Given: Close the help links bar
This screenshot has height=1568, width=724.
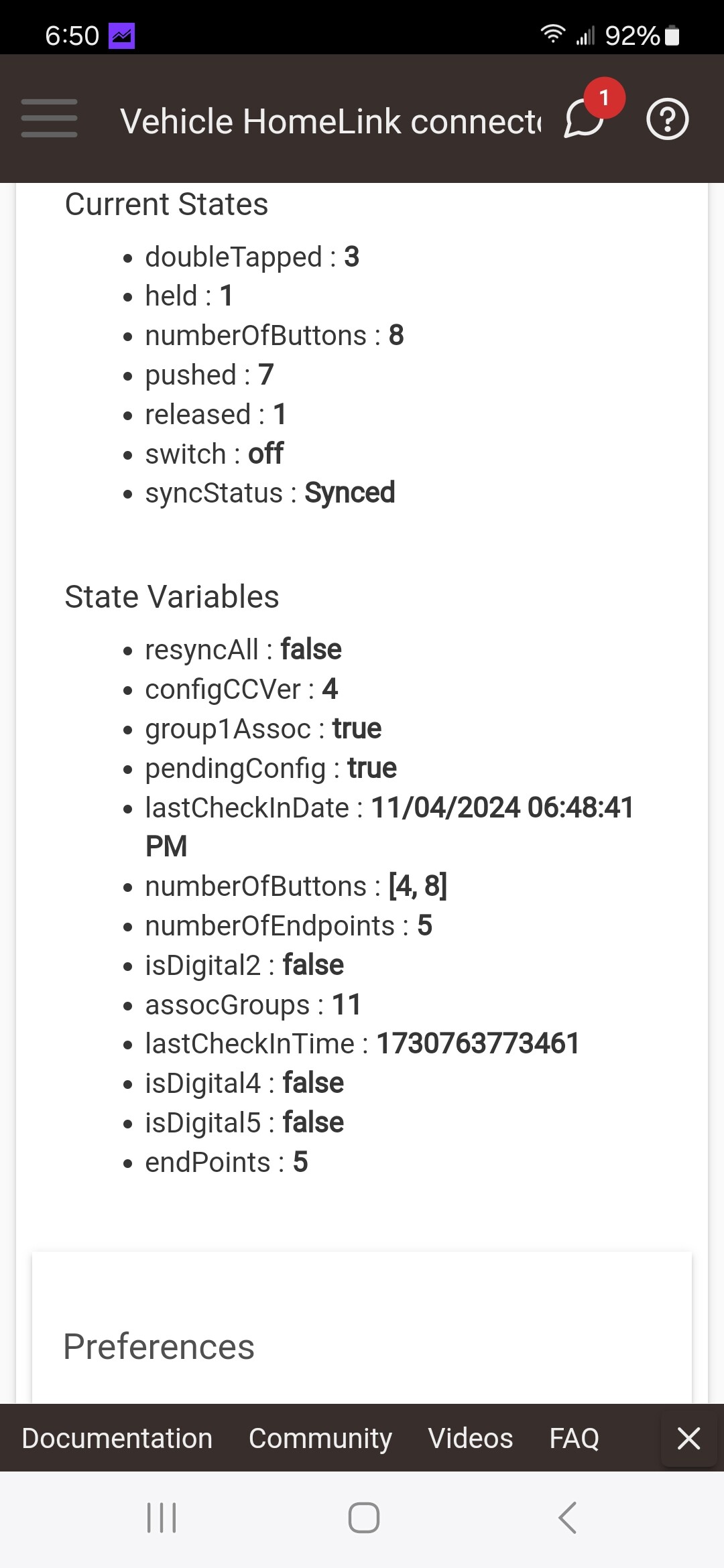Looking at the screenshot, I should tap(688, 1439).
